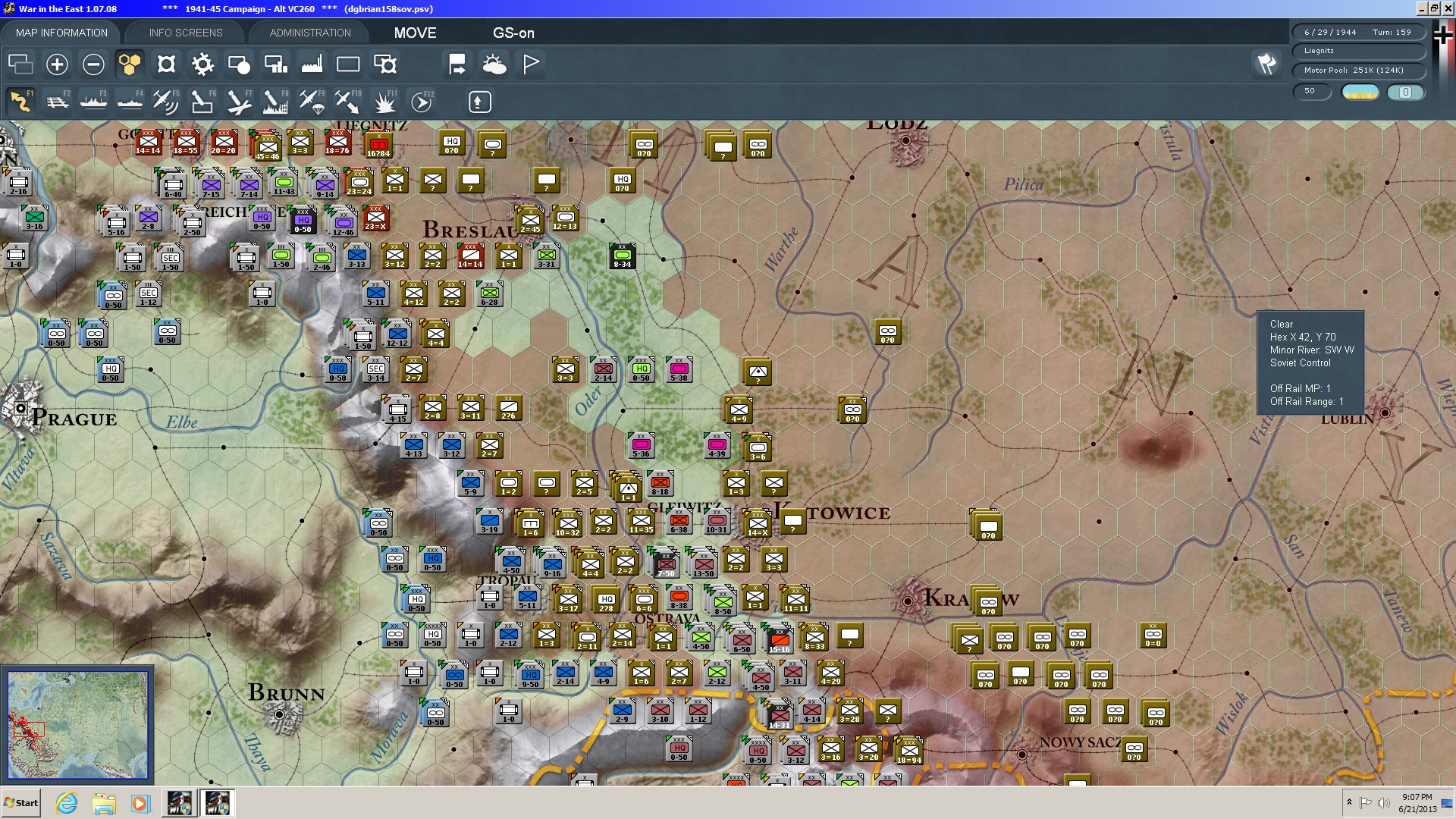The height and width of the screenshot is (819, 1456).
Task: Select F10 air transfer mode
Action: (x=348, y=102)
